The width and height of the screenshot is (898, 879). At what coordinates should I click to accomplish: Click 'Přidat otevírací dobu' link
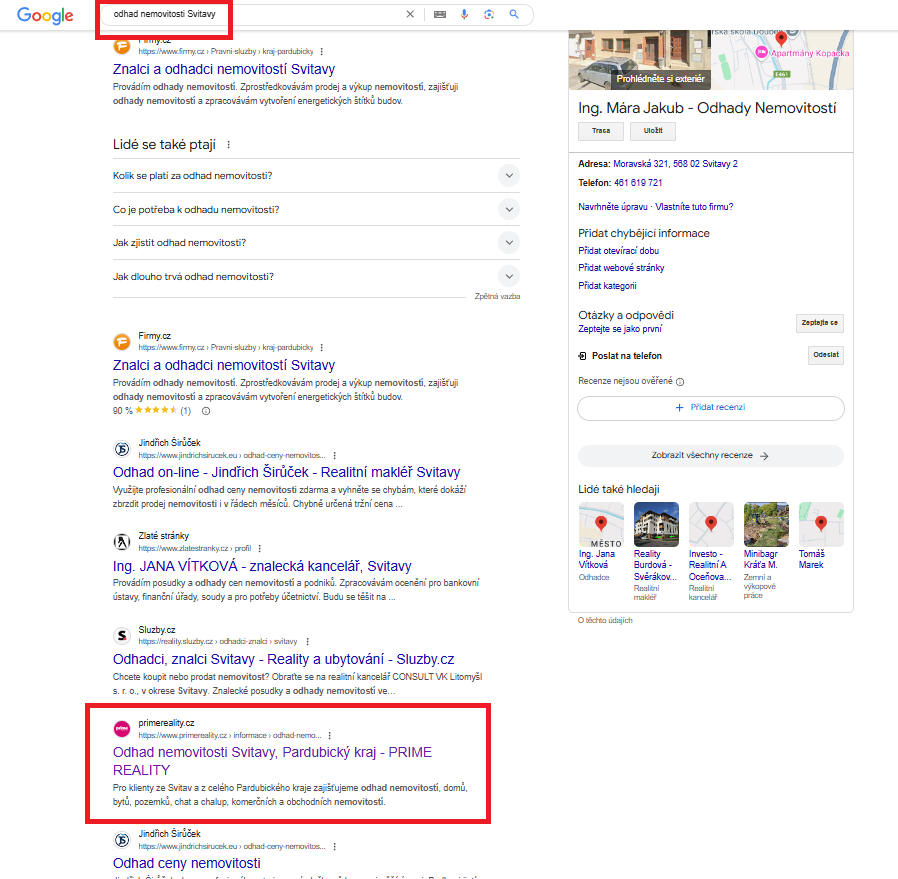tap(619, 251)
